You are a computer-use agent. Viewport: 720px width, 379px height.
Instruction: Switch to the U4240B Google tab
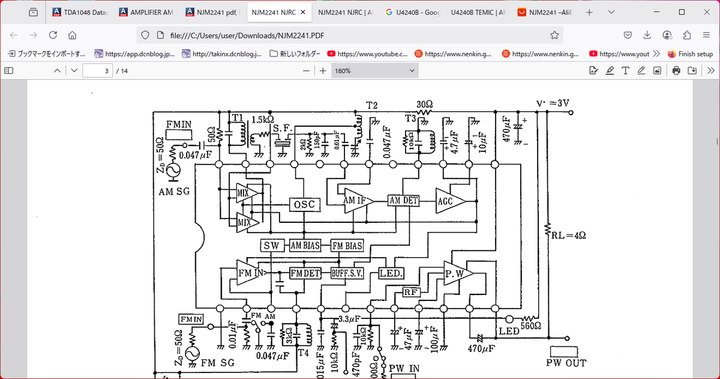(x=413, y=12)
